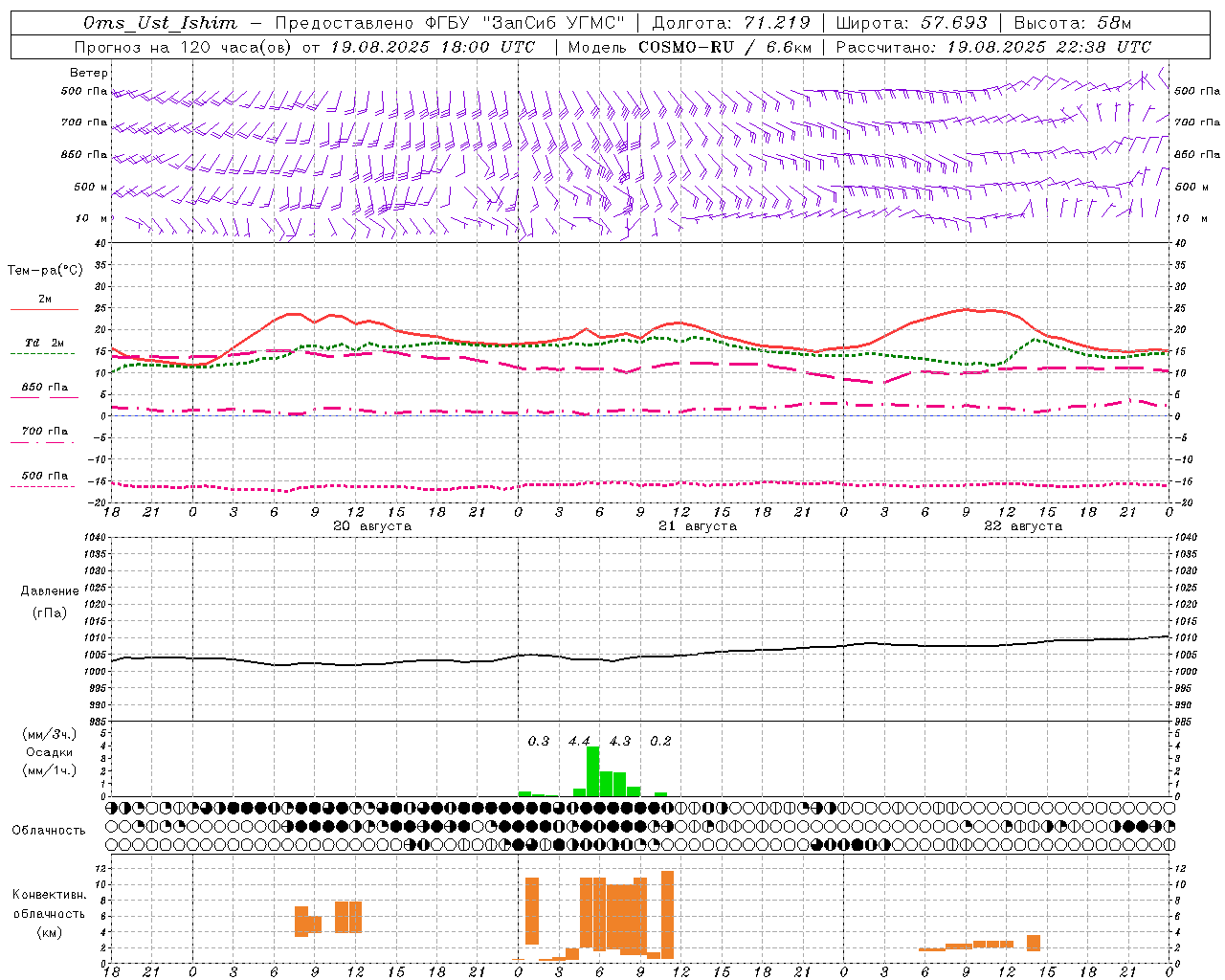
Task: Click the 500 м wind level label on the left
Action: [x=92, y=188]
